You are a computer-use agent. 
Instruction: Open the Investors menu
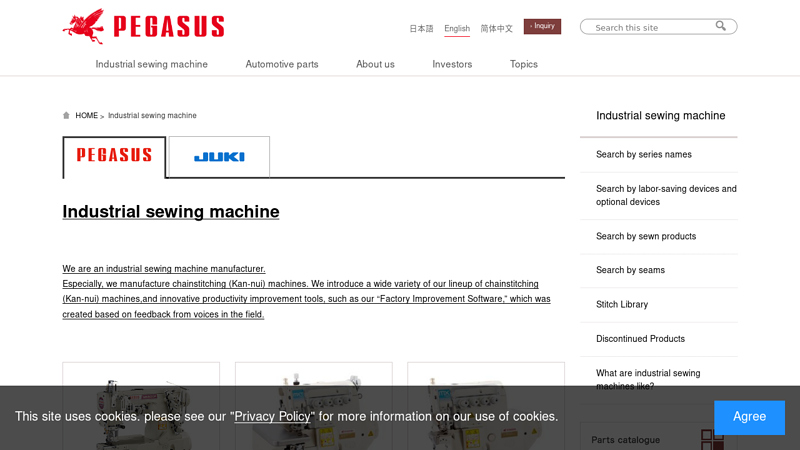click(452, 64)
